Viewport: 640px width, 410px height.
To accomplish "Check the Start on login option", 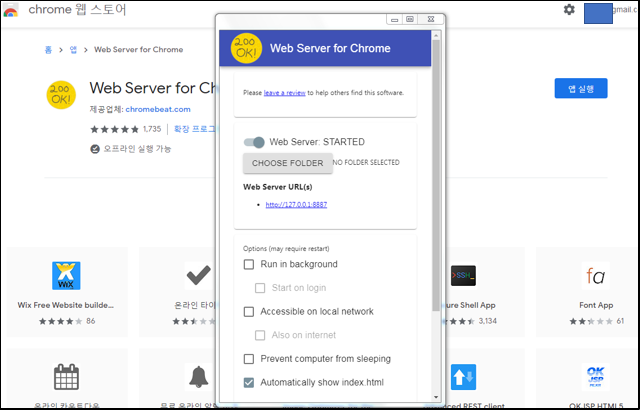I will tap(260, 288).
